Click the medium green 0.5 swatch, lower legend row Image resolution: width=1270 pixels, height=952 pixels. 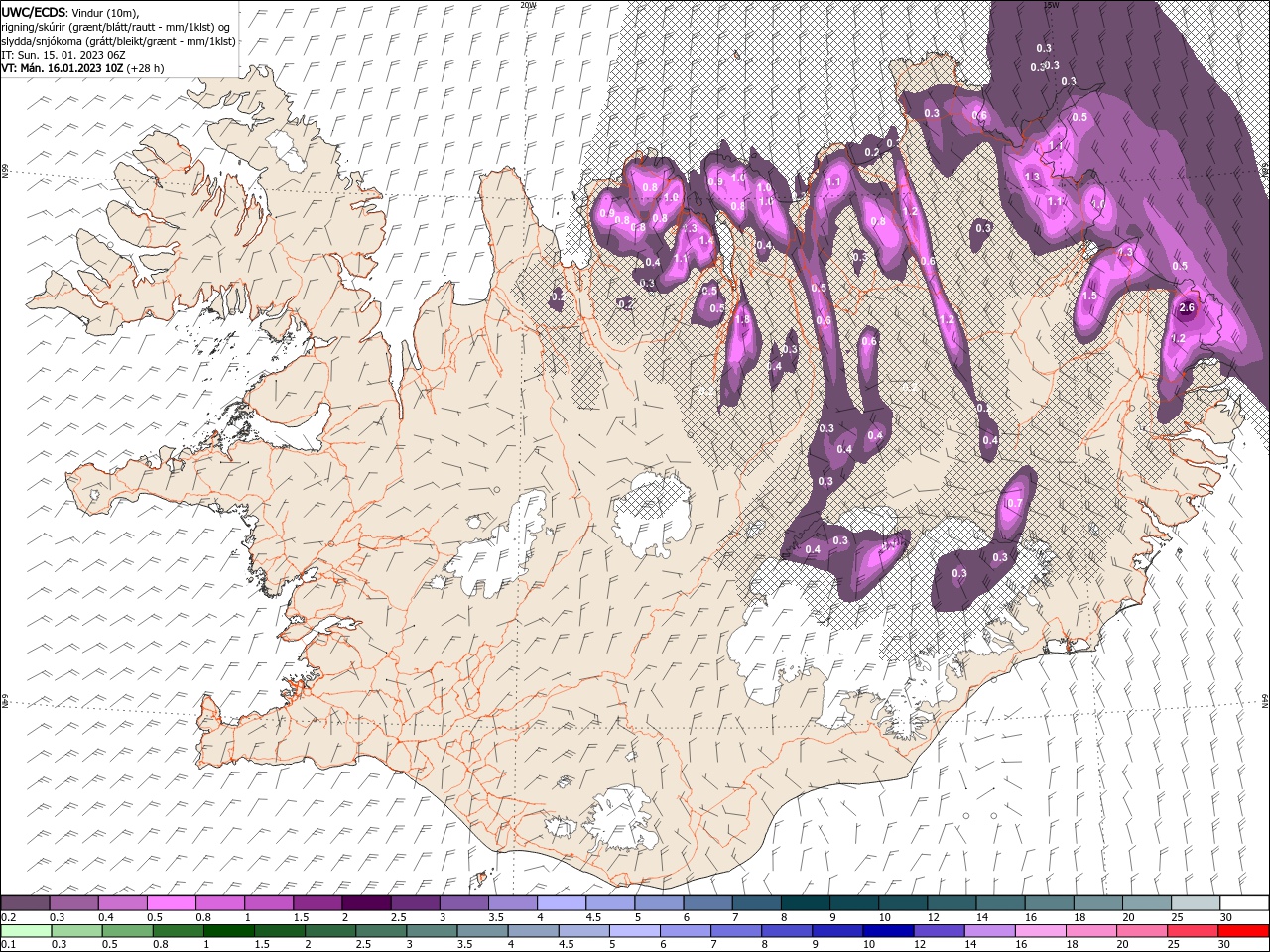pyautogui.click(x=127, y=931)
